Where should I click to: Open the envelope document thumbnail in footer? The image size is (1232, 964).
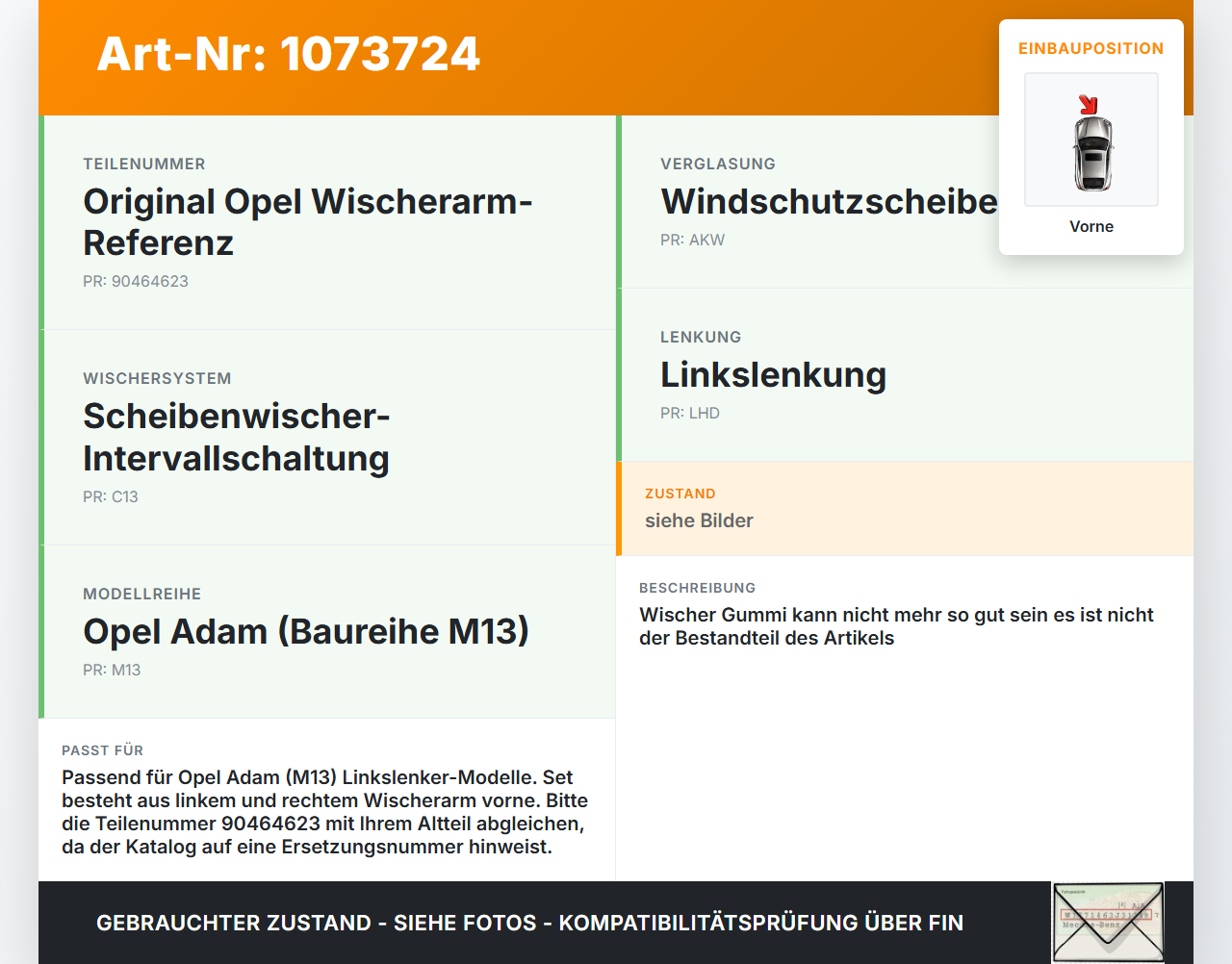tap(1108, 923)
